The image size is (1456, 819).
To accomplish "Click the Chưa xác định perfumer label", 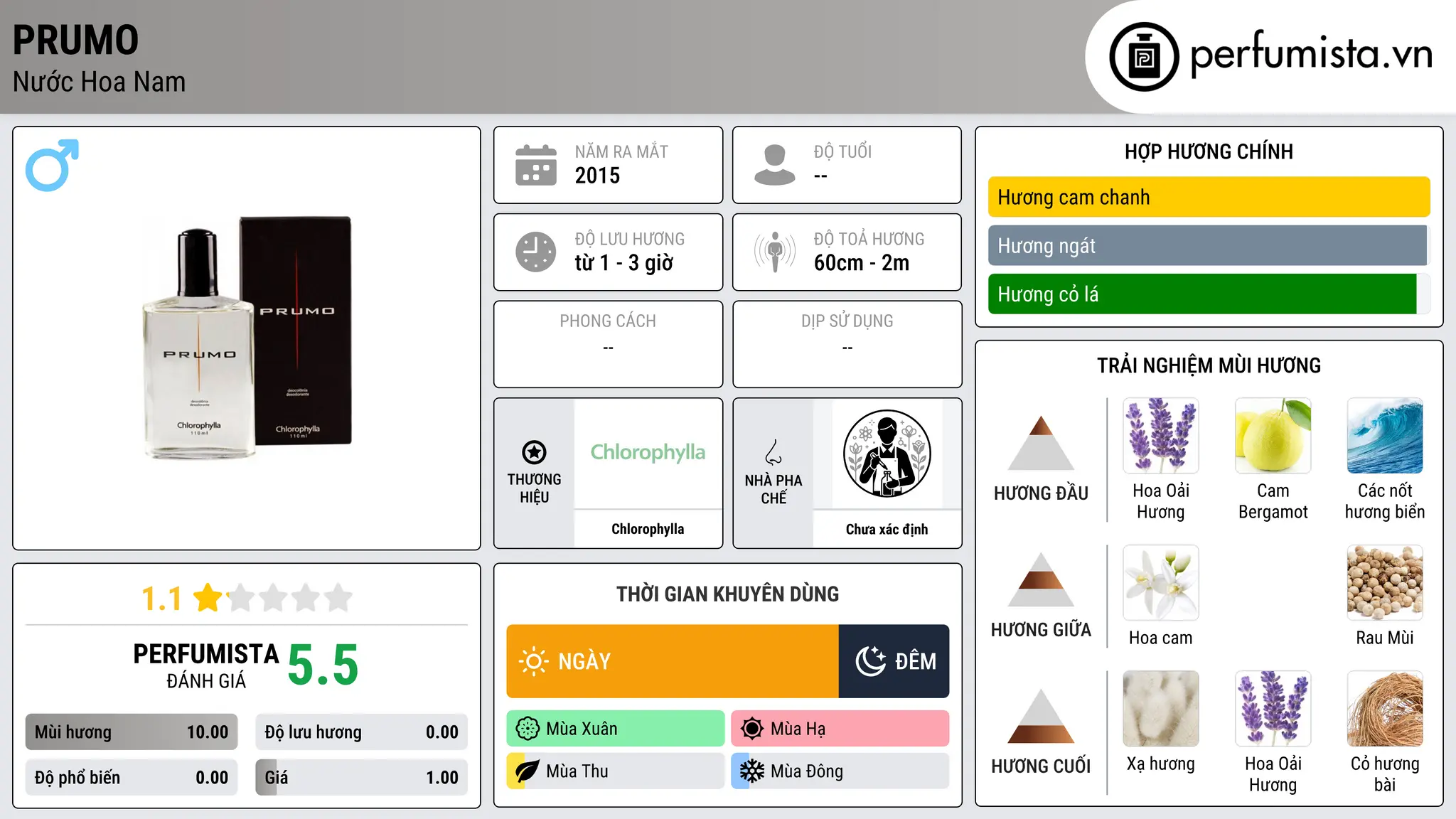I will [x=887, y=529].
